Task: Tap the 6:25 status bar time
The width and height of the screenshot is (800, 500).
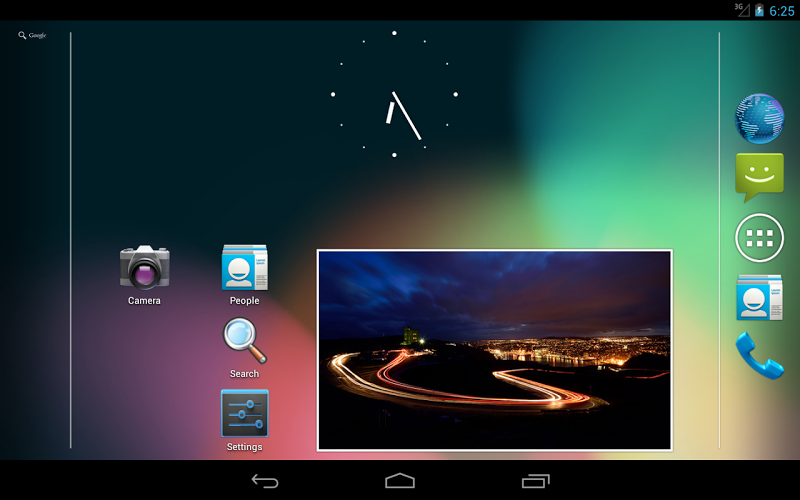Action: coord(782,11)
